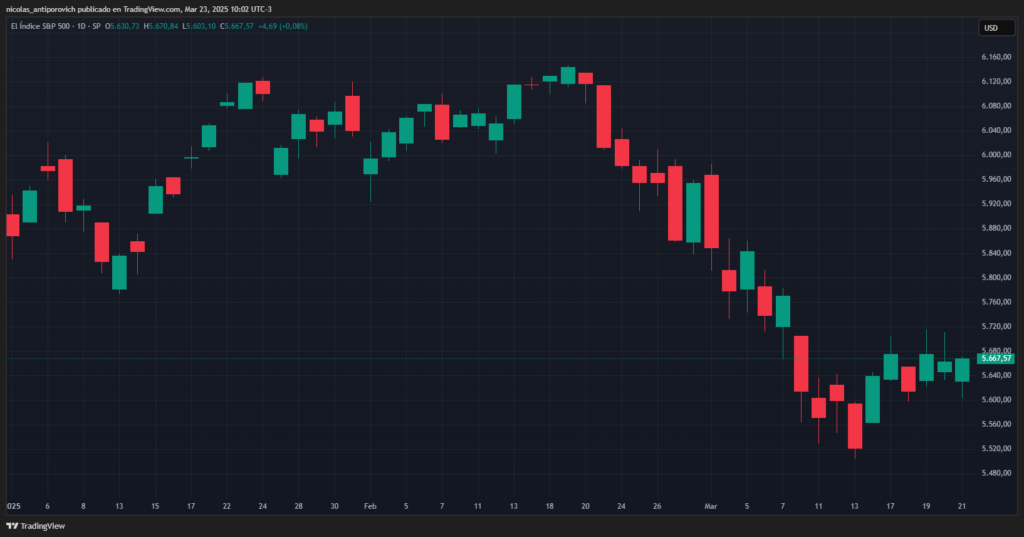Click price axis label 6.040,00
The image size is (1024, 537).
pyautogui.click(x=996, y=131)
